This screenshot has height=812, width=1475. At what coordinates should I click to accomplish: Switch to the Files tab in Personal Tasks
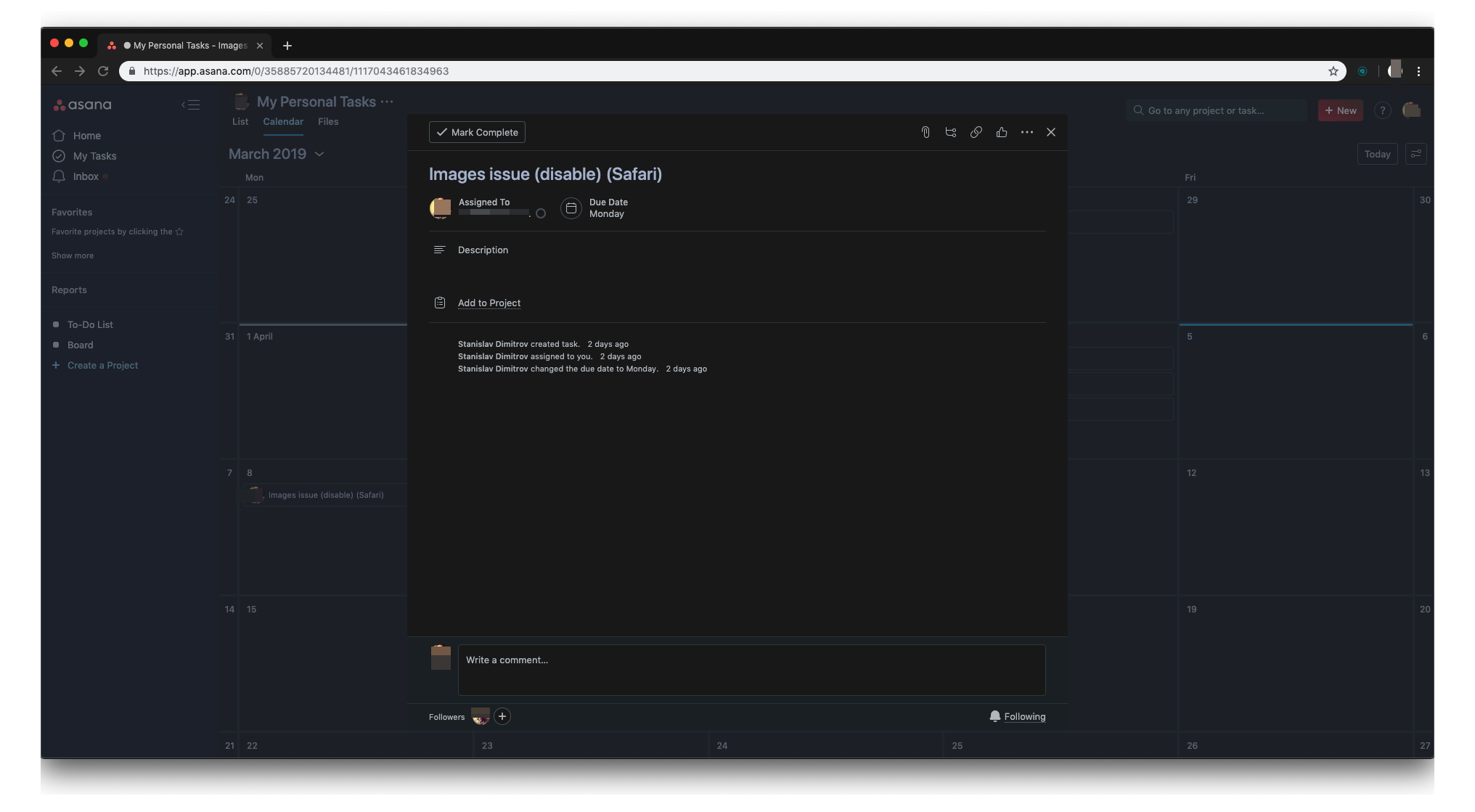[327, 121]
